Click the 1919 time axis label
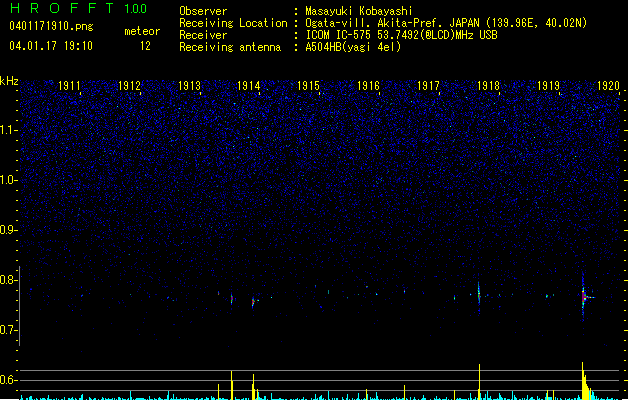This screenshot has width=629, height=400. coord(548,86)
